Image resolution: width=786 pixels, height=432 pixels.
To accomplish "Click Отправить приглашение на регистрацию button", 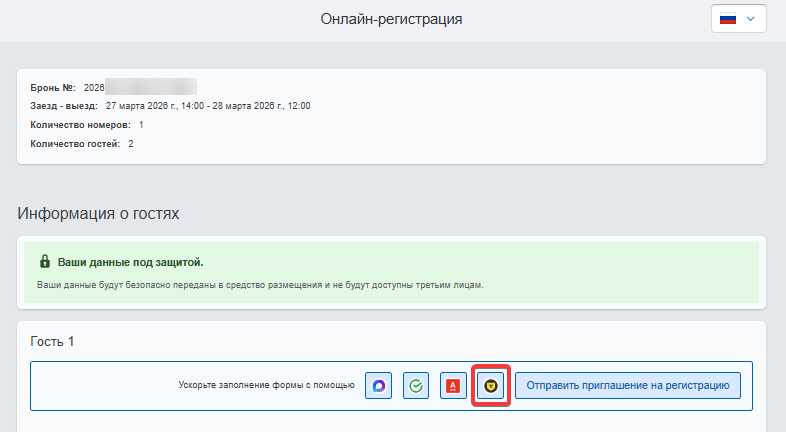I will click(628, 385).
